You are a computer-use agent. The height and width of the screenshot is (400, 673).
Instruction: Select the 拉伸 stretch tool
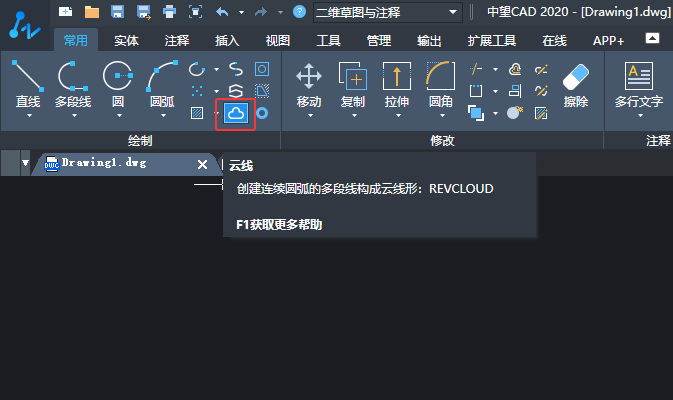[397, 84]
